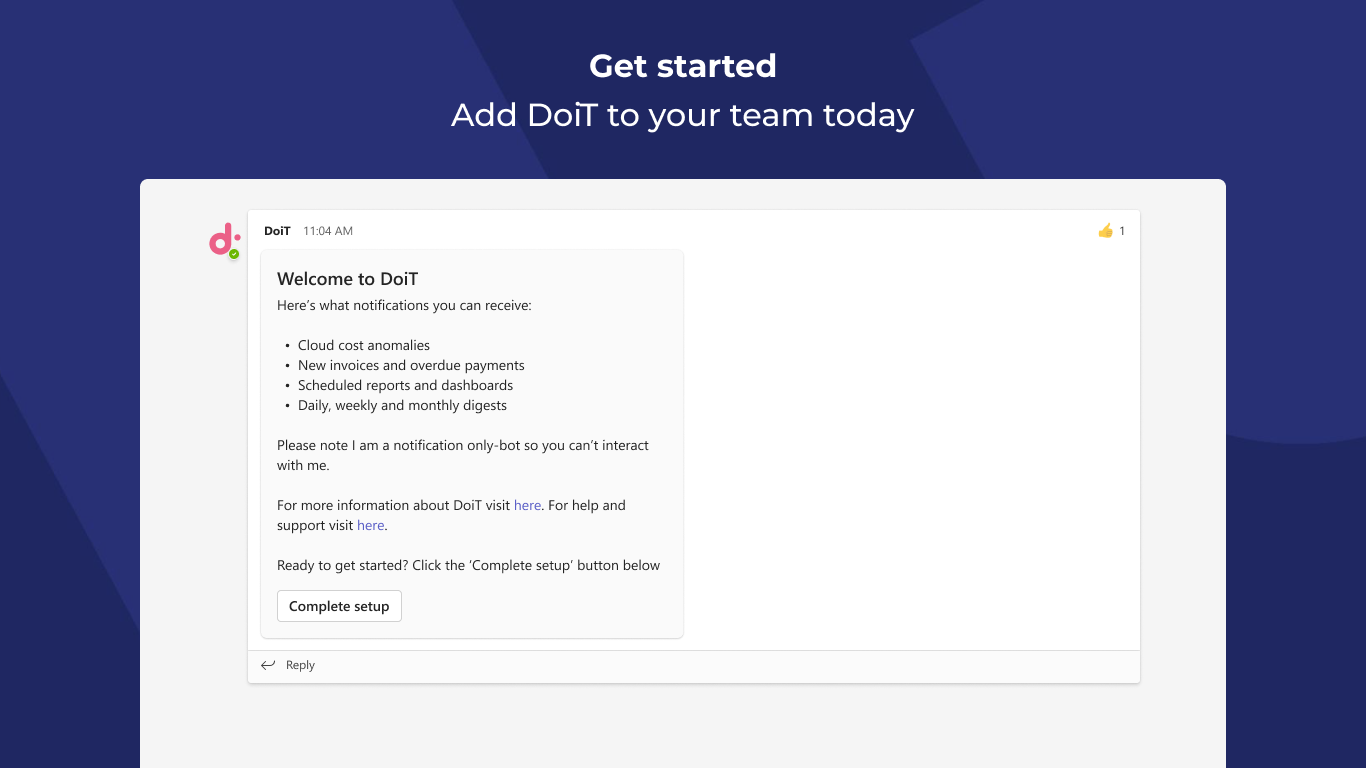This screenshot has width=1366, height=768.
Task: Click the Cloud cost anomalies bullet
Action: click(x=363, y=346)
